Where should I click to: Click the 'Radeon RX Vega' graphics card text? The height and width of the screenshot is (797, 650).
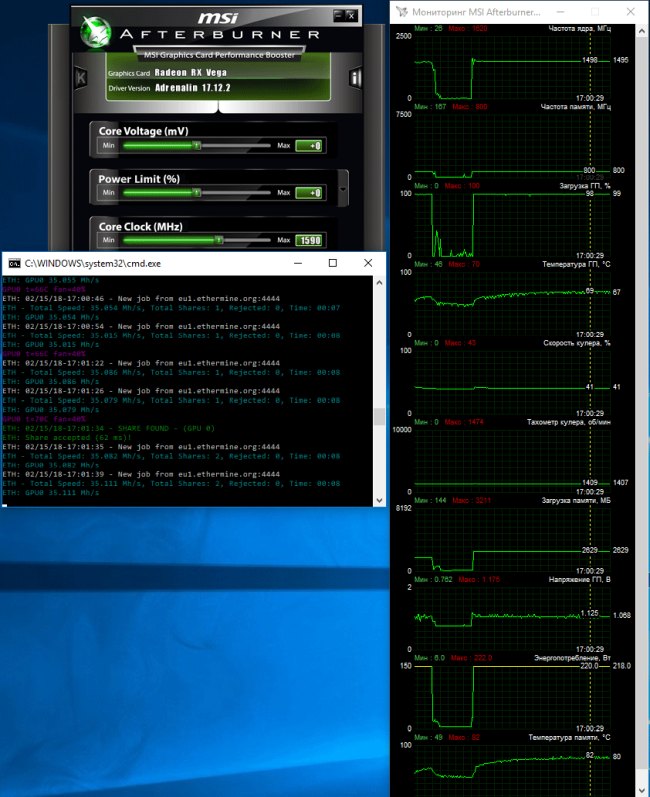click(191, 73)
